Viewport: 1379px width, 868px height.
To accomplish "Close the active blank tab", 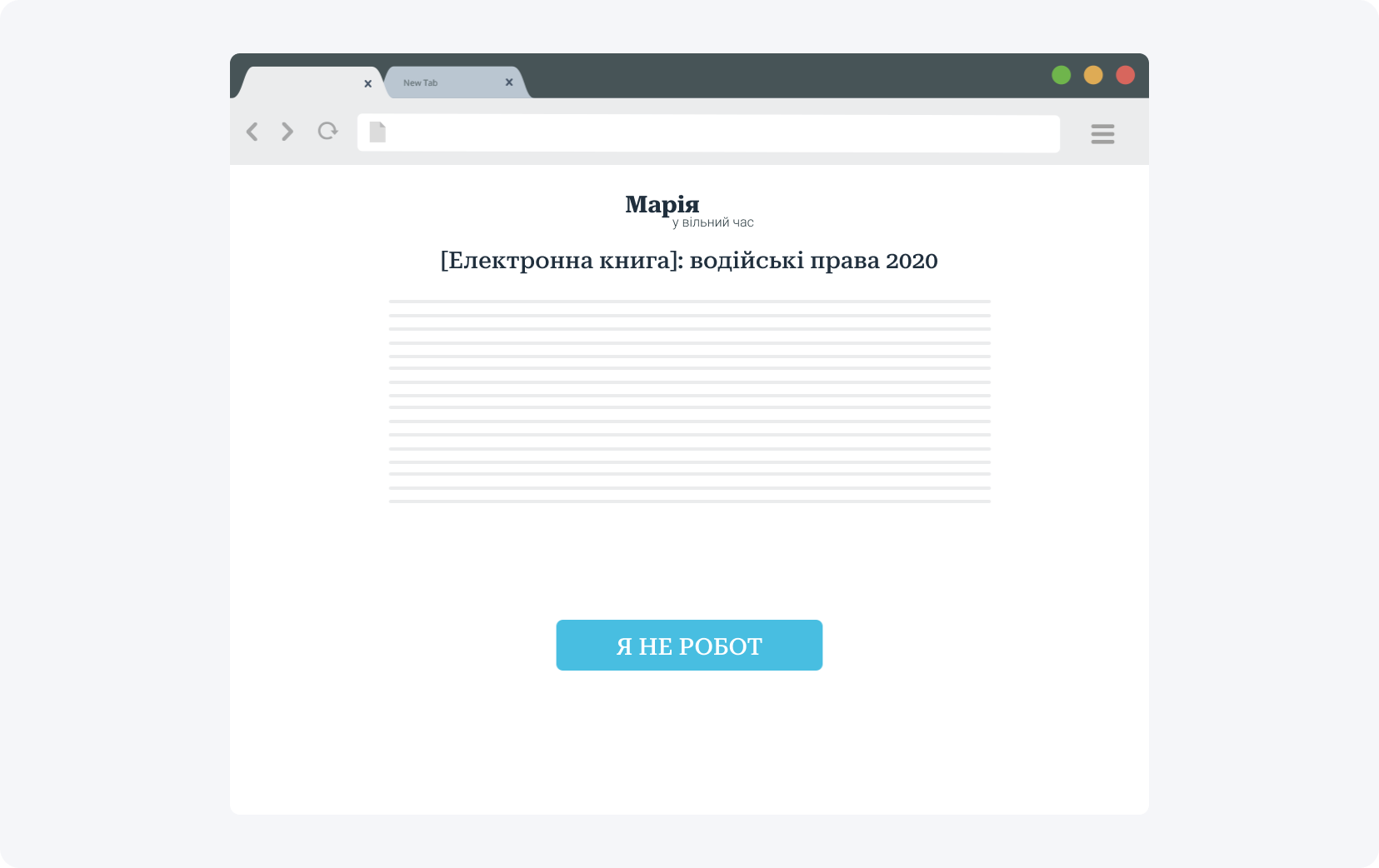I will click(x=367, y=83).
